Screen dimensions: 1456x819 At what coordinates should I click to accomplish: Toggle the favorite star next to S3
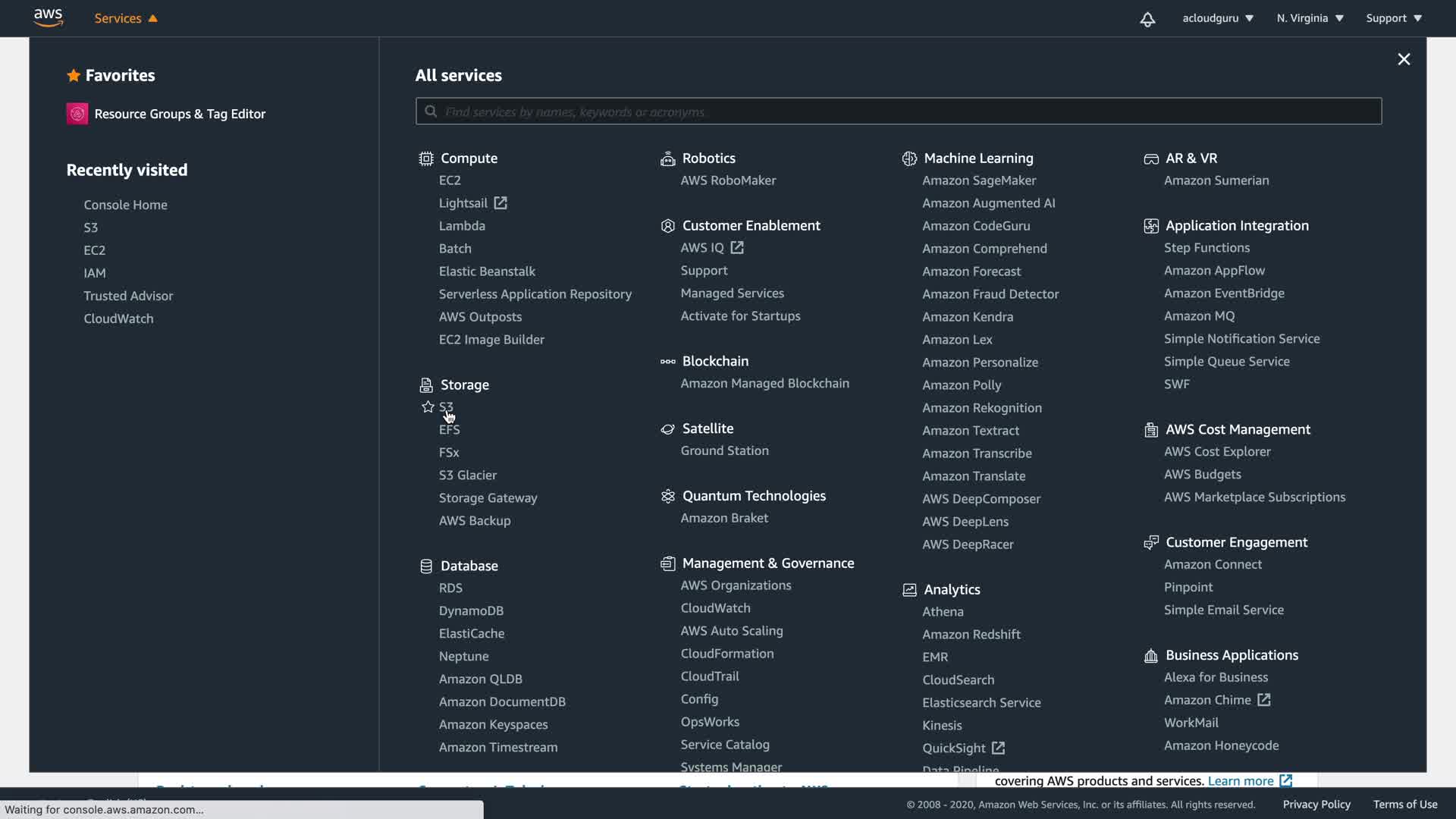pyautogui.click(x=428, y=407)
